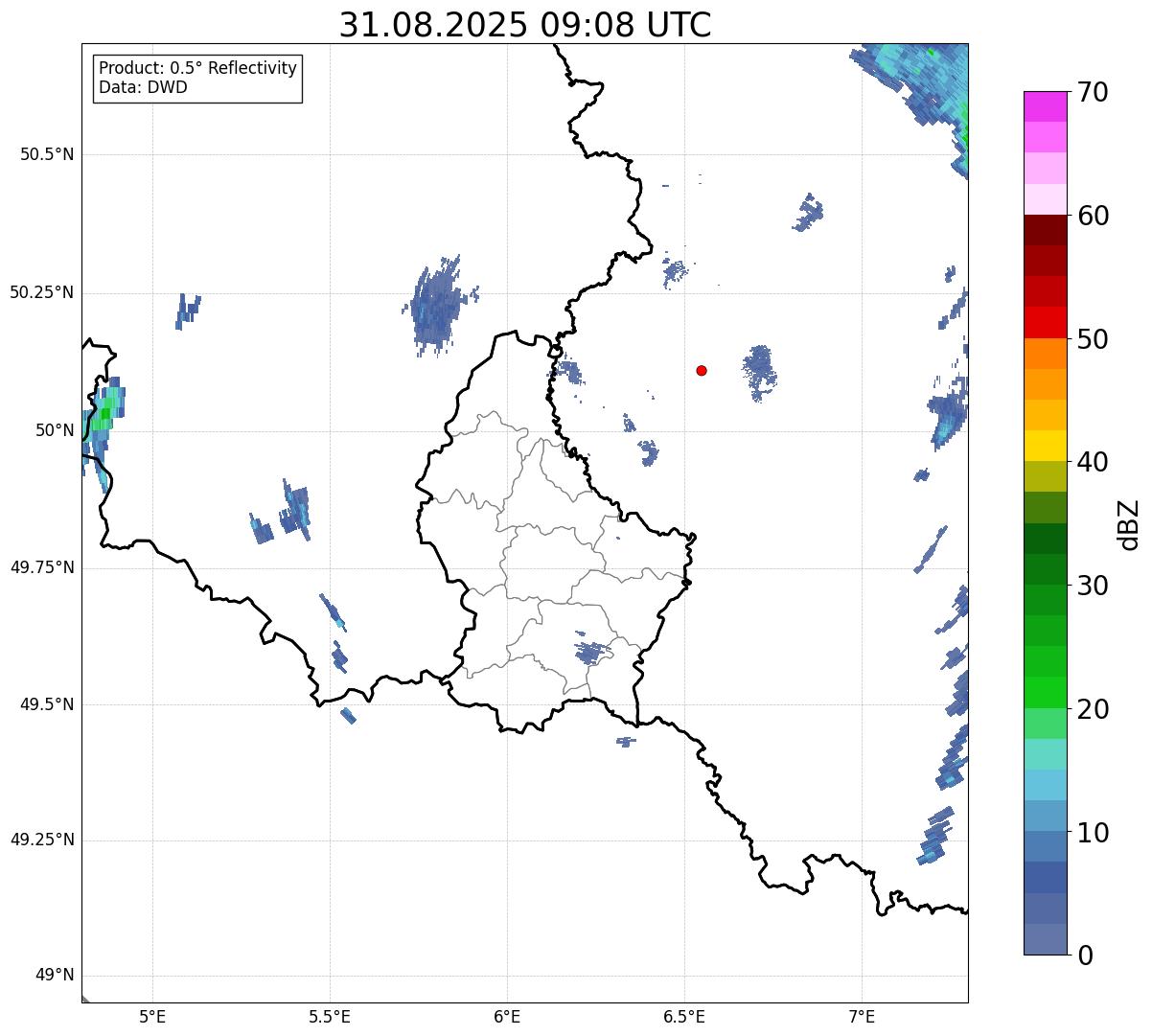Click the 5.5°E longitude label
Image resolution: width=1152 pixels, height=1036 pixels.
point(331,1016)
